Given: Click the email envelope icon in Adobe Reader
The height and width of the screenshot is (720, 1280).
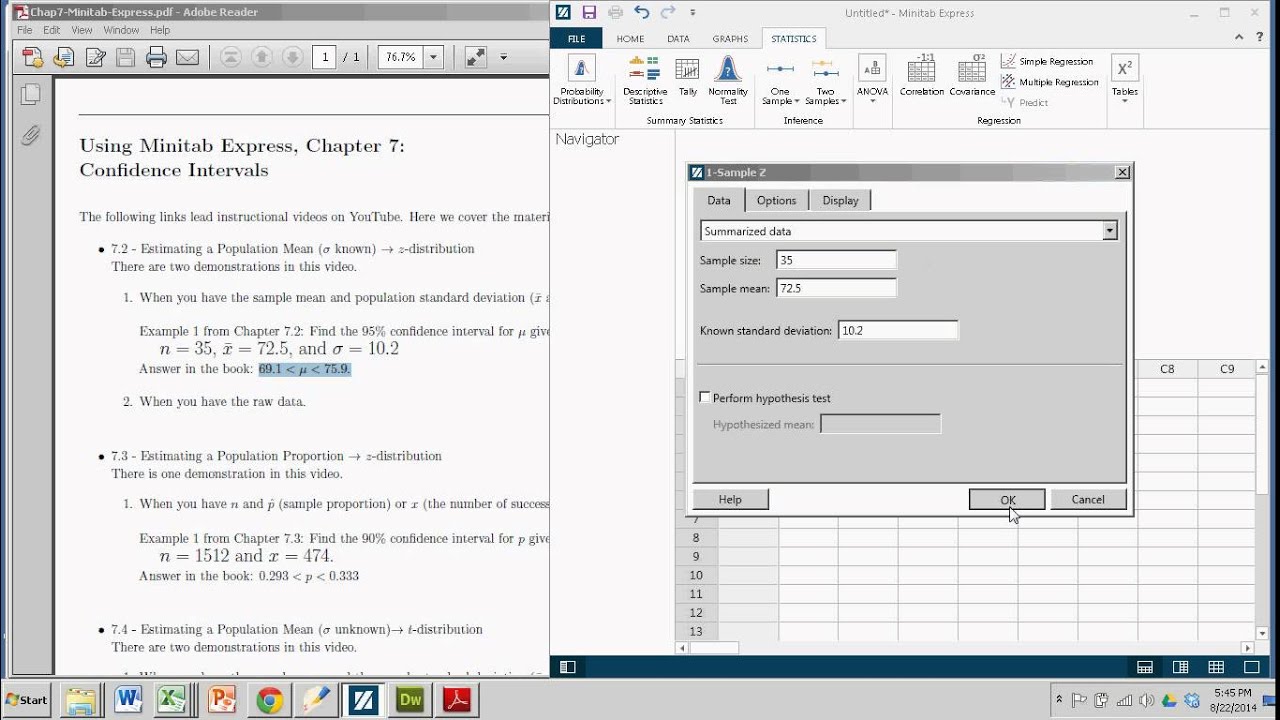Looking at the screenshot, I should click(187, 57).
